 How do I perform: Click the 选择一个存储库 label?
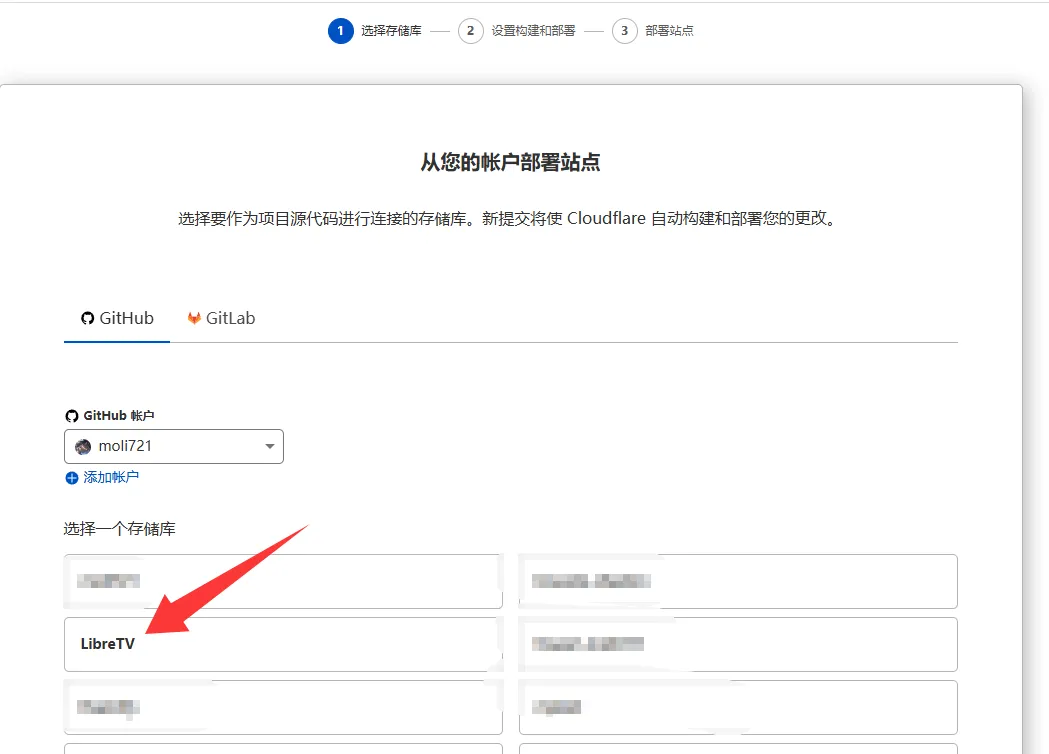[x=120, y=529]
